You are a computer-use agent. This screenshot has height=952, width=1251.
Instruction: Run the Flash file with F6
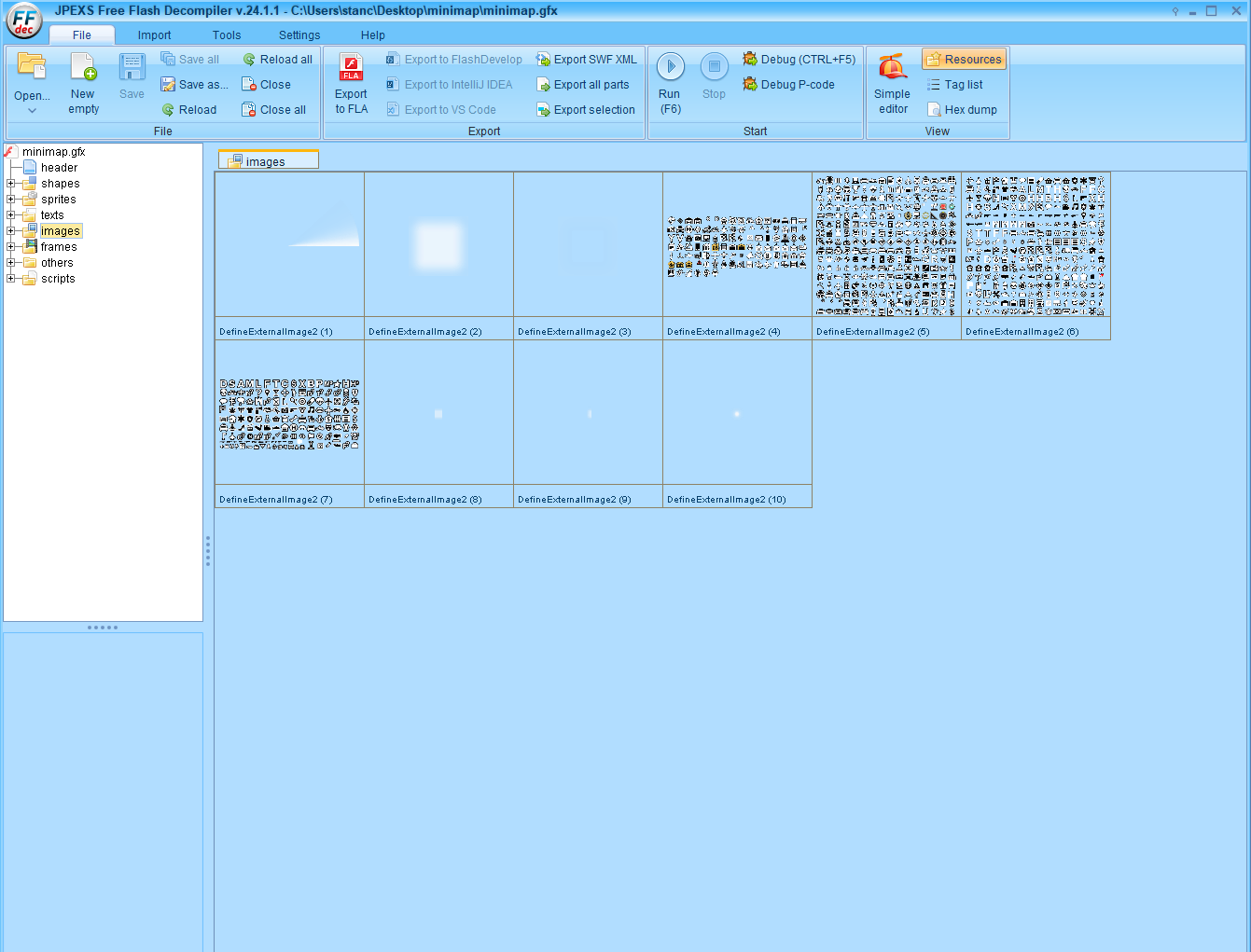669,84
